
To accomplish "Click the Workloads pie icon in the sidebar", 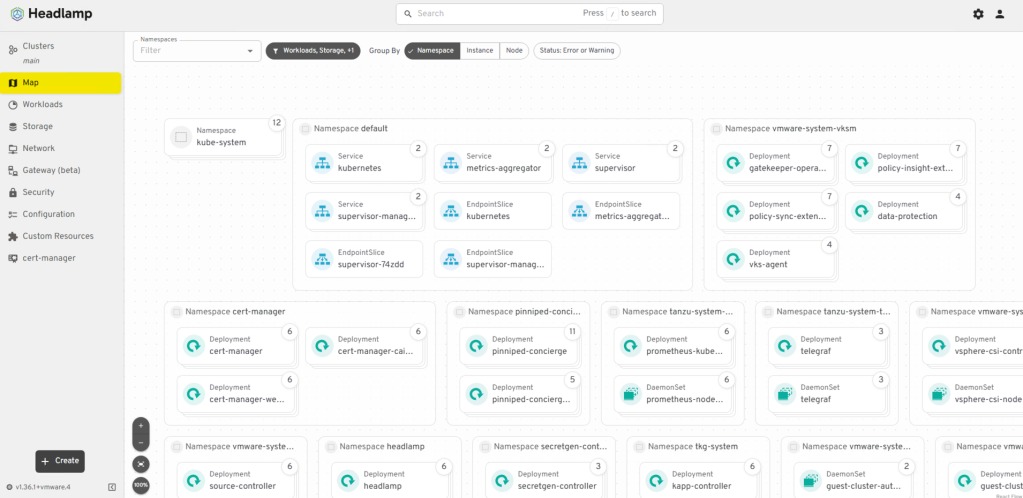I will (12, 104).
